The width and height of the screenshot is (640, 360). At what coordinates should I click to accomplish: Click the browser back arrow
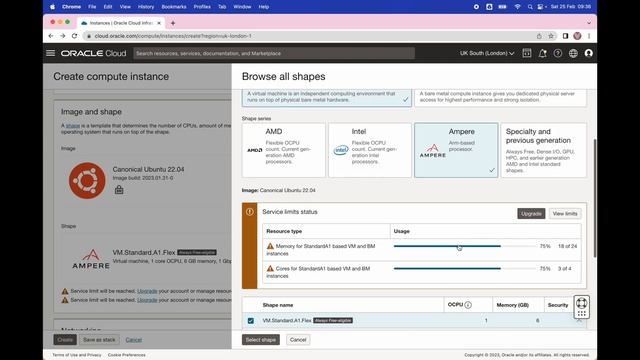[51, 36]
